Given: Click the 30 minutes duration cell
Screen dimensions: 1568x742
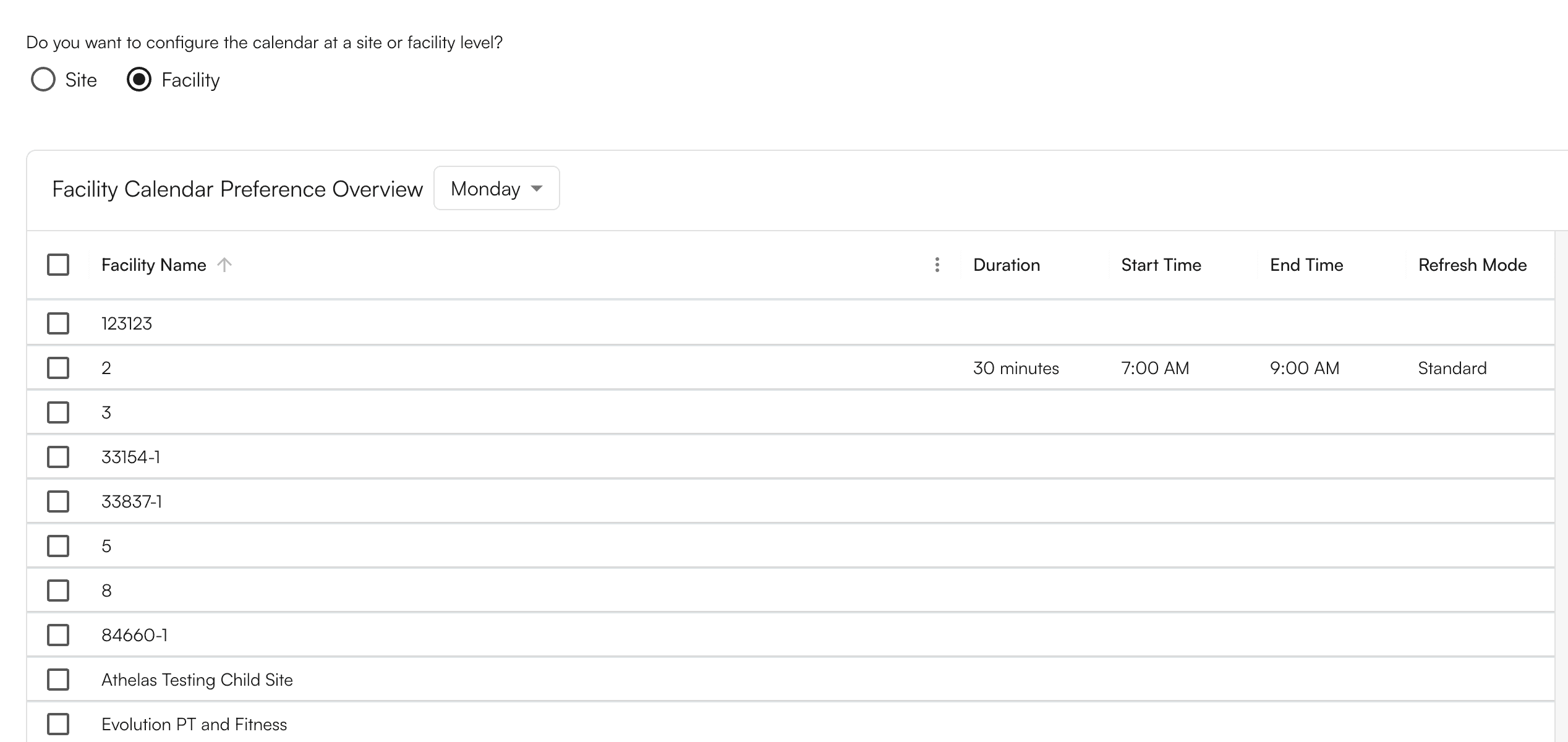Looking at the screenshot, I should (1015, 369).
